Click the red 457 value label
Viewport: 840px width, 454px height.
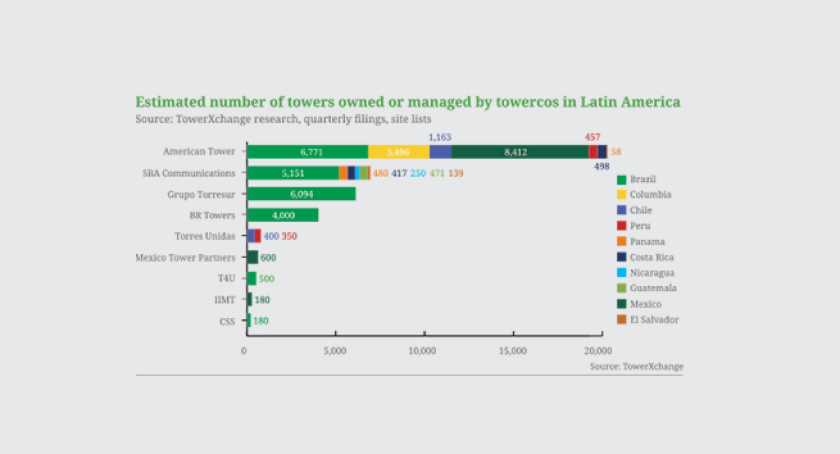pyautogui.click(x=592, y=137)
